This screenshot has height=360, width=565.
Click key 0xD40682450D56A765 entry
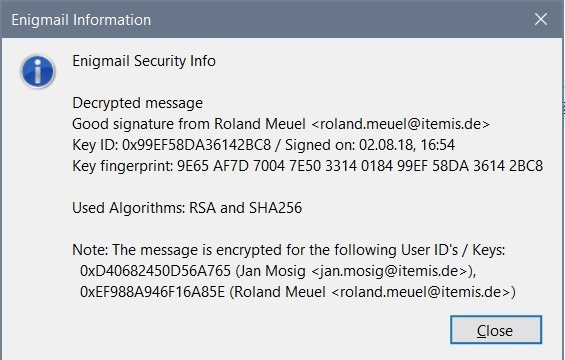pos(155,271)
